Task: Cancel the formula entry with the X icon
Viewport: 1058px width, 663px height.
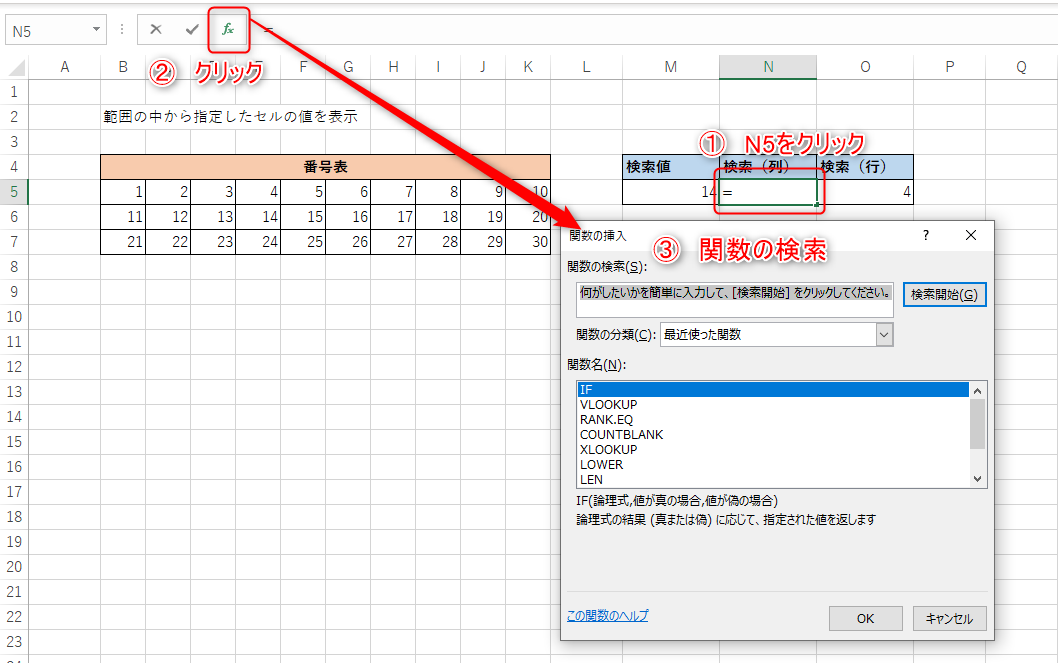Action: (x=156, y=29)
